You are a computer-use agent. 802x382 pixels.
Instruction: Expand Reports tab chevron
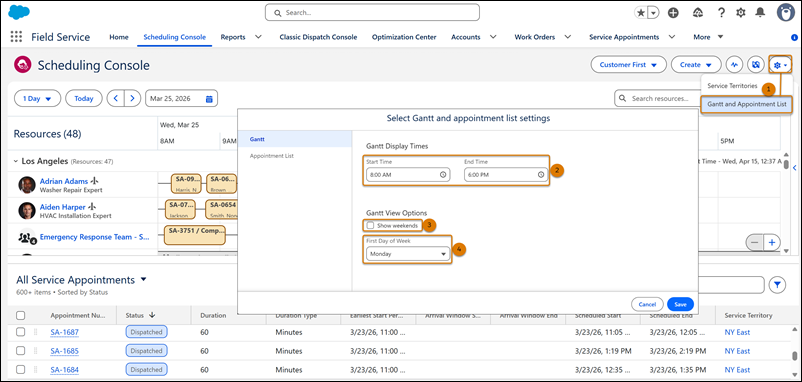pyautogui.click(x=258, y=37)
